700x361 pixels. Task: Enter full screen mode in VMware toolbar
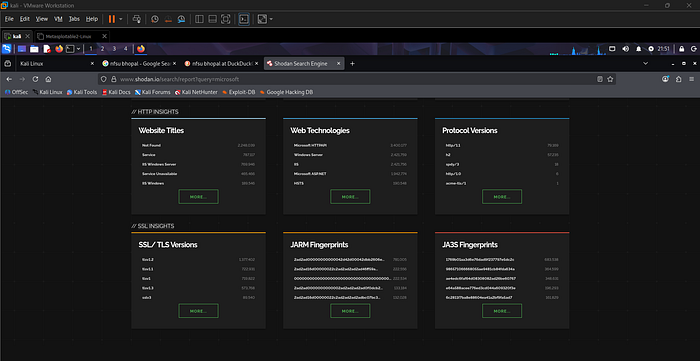[x=226, y=19]
